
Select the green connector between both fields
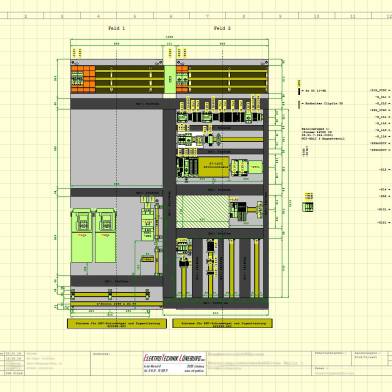click(170, 79)
